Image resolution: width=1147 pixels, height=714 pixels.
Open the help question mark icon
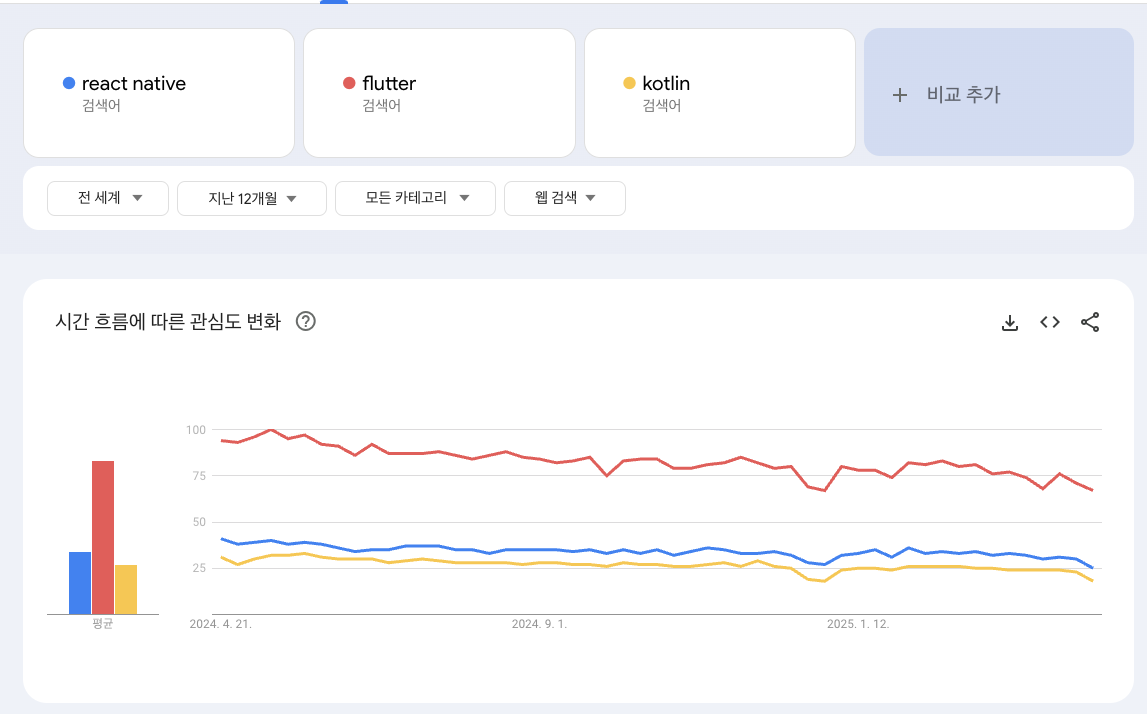pos(306,322)
